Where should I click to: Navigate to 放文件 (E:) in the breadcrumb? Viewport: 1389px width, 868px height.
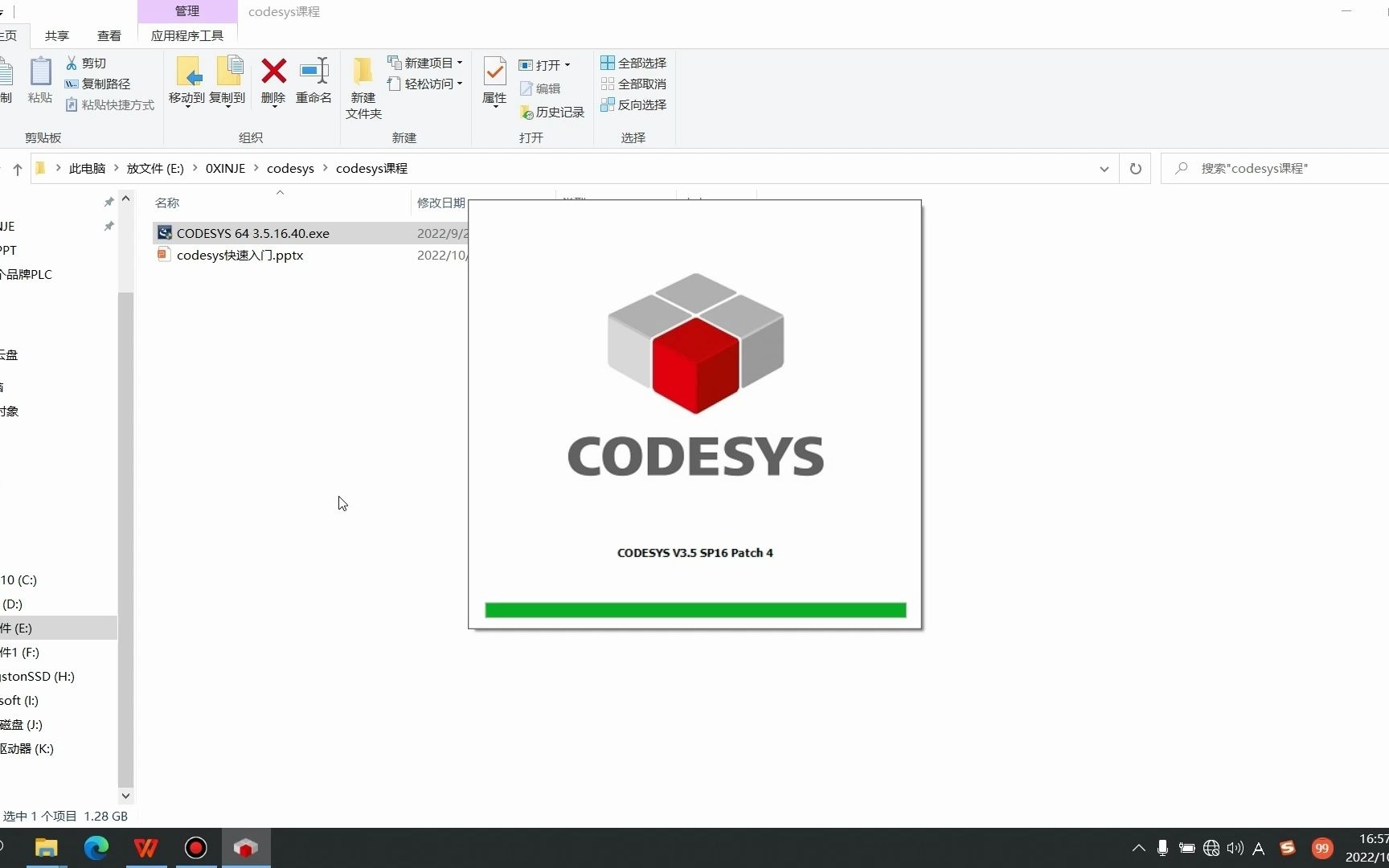(155, 168)
